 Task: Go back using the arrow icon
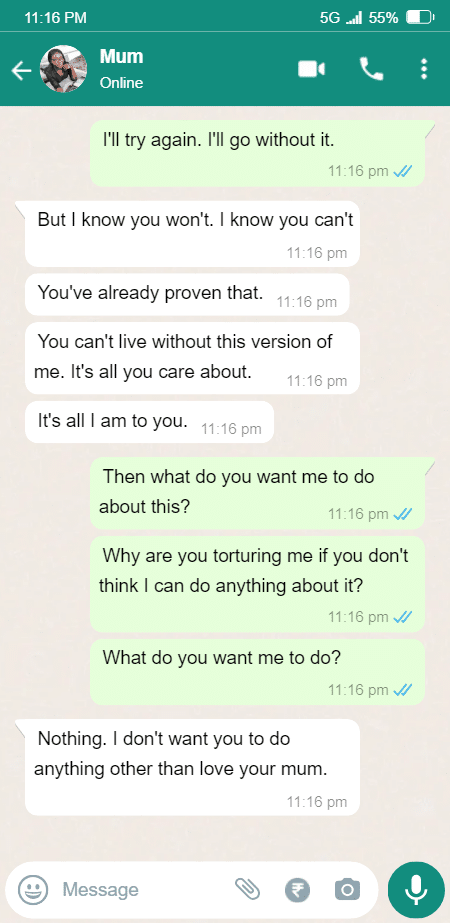(x=21, y=71)
